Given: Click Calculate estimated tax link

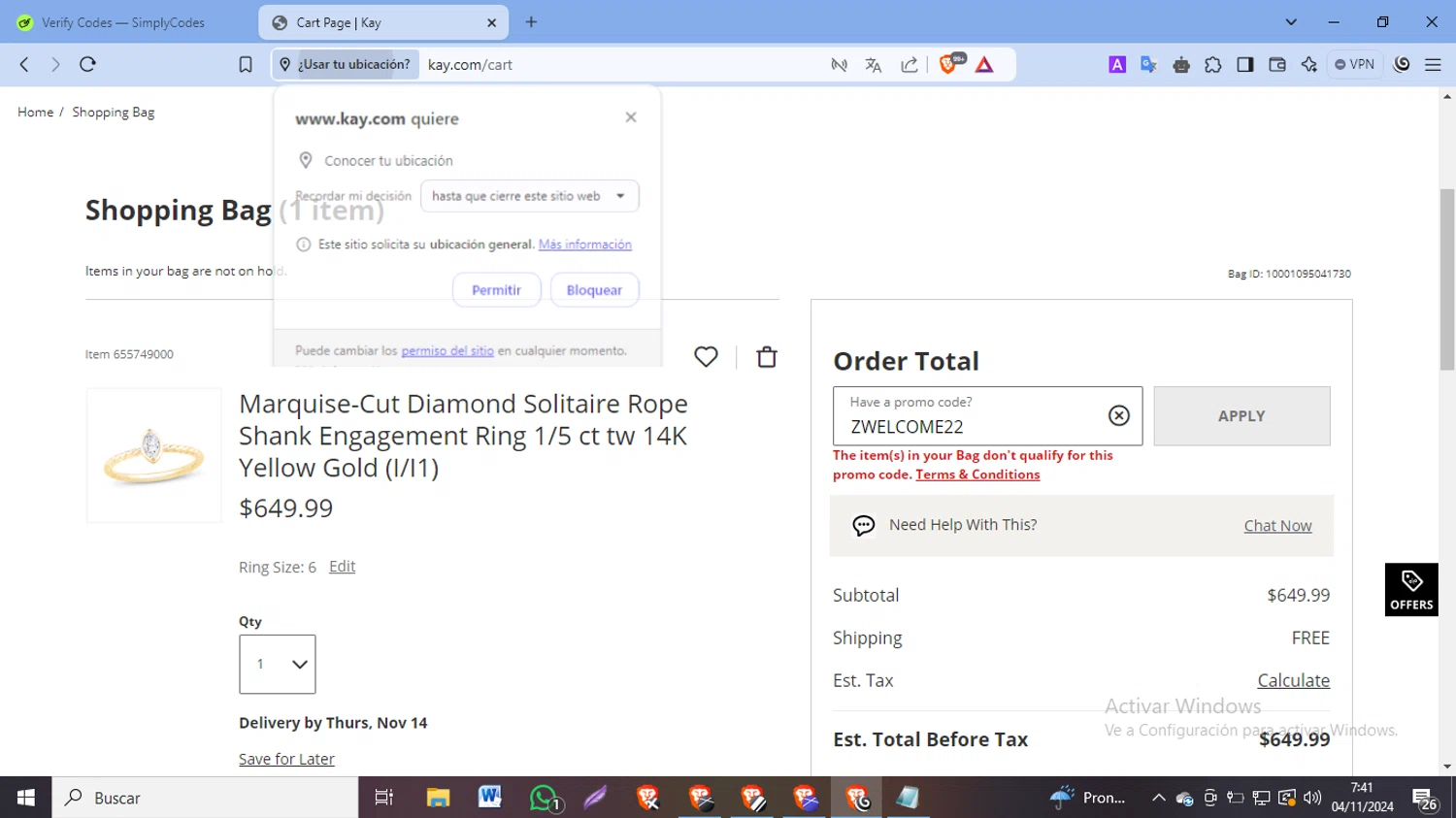Looking at the screenshot, I should click(1293, 681).
